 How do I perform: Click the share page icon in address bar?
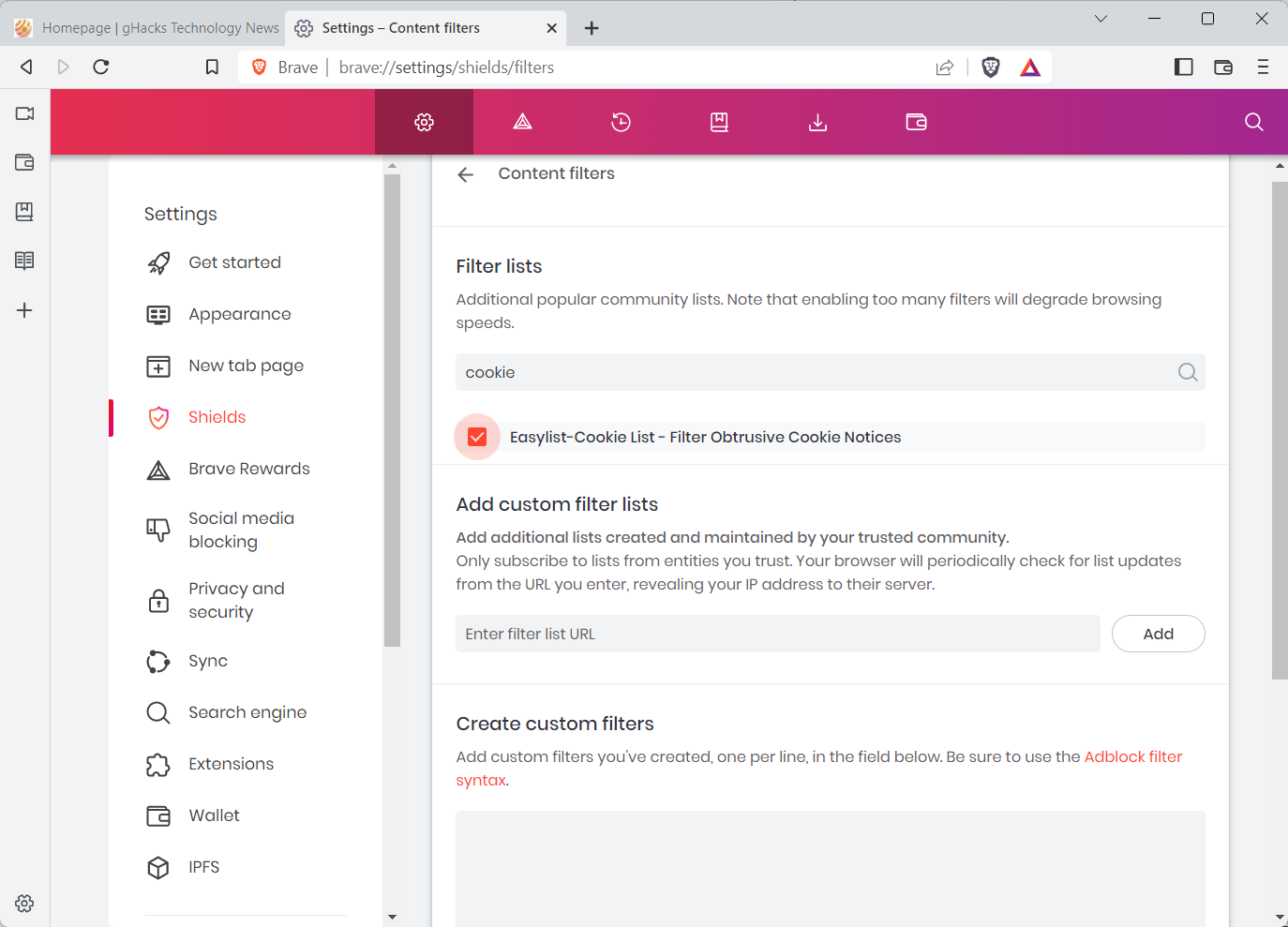pos(945,67)
